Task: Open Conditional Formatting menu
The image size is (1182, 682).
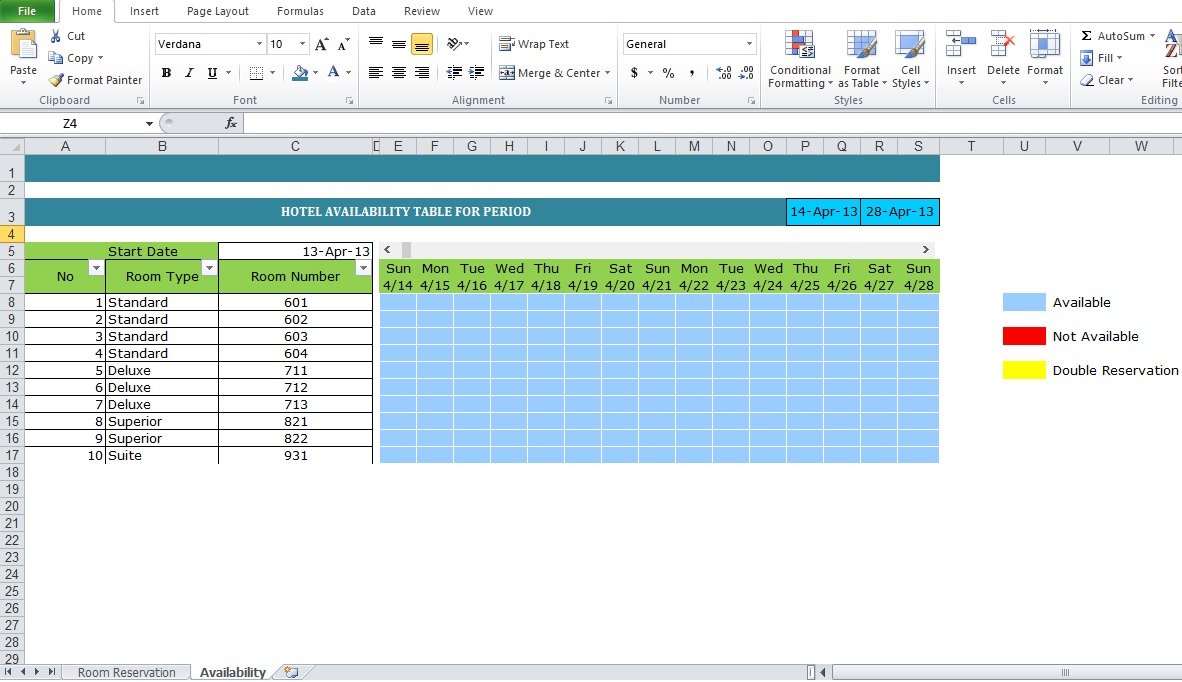Action: click(800, 60)
